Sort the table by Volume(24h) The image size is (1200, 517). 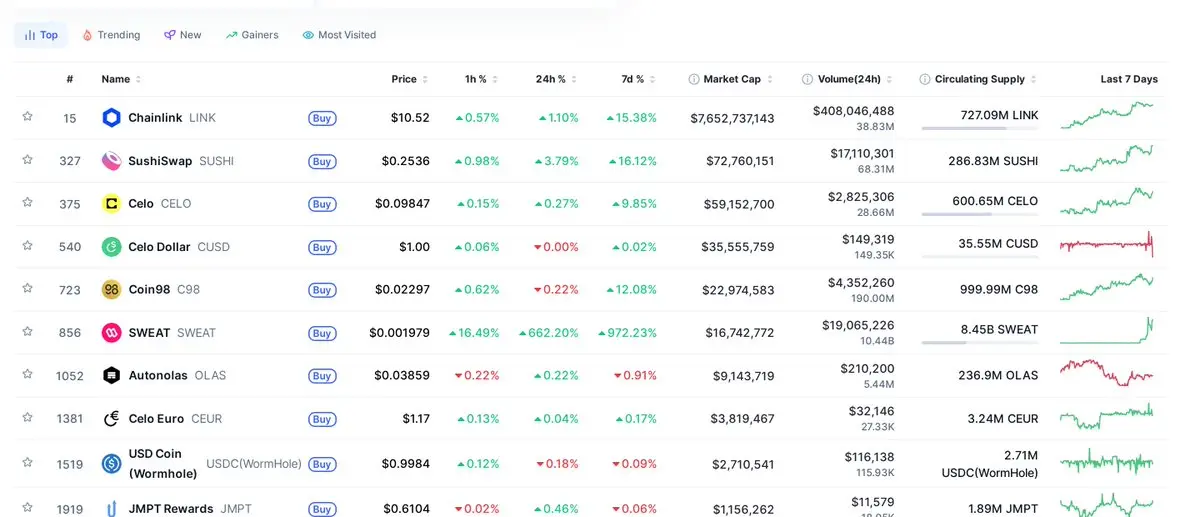pyautogui.click(x=855, y=79)
